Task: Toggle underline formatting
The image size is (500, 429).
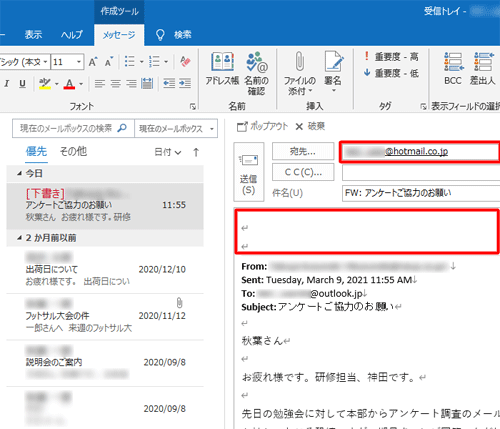Action: click(22, 83)
